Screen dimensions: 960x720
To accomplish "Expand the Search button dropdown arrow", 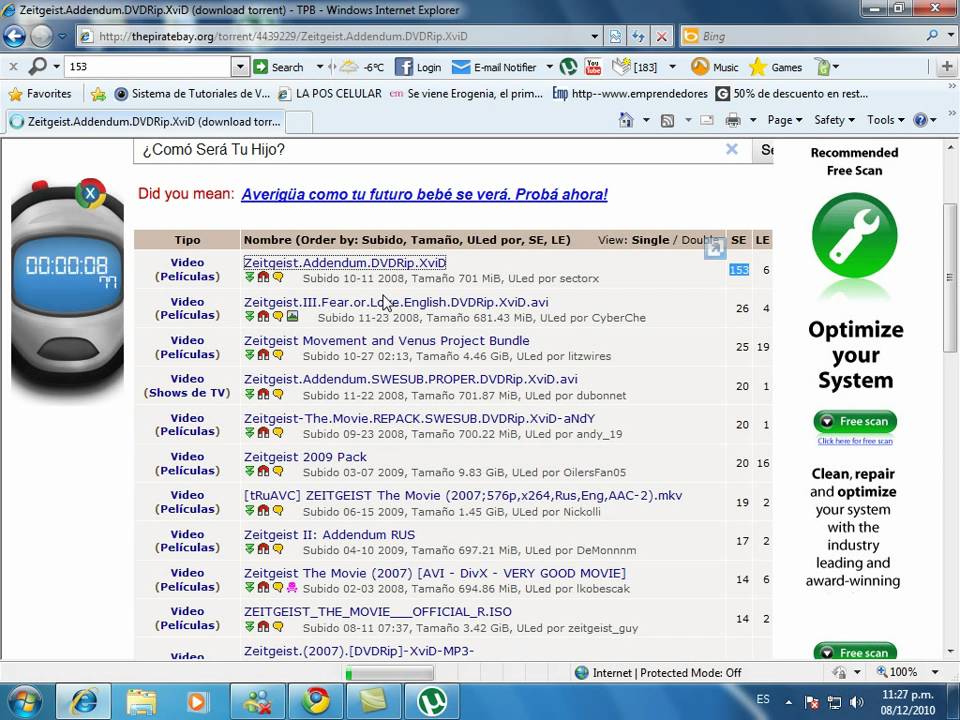I will coord(320,67).
